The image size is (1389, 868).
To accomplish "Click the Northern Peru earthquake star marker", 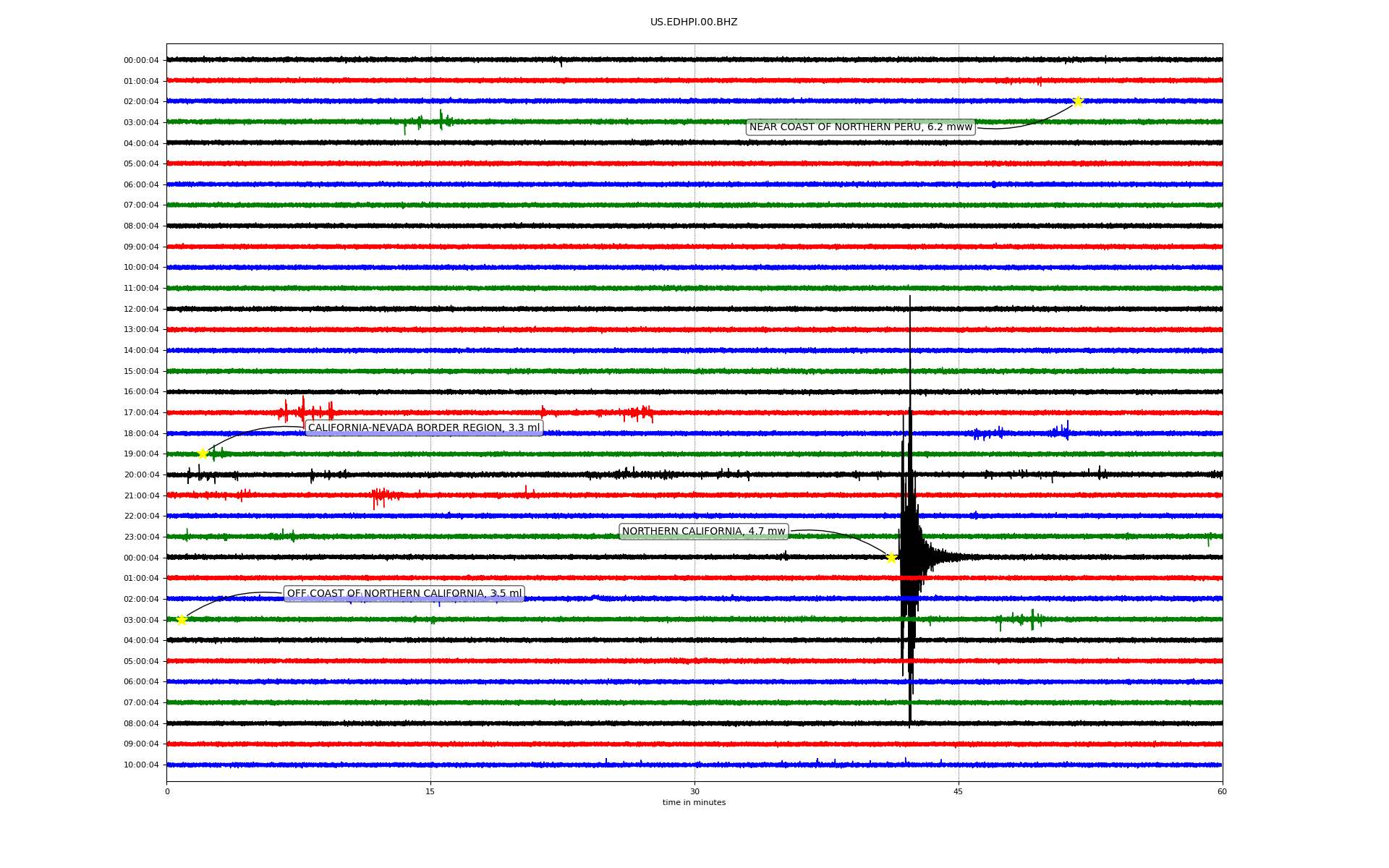I will coord(1077,101).
